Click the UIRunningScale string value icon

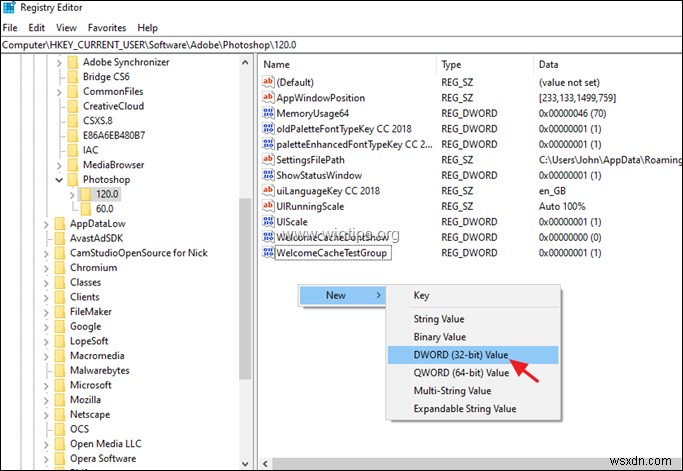(268, 206)
